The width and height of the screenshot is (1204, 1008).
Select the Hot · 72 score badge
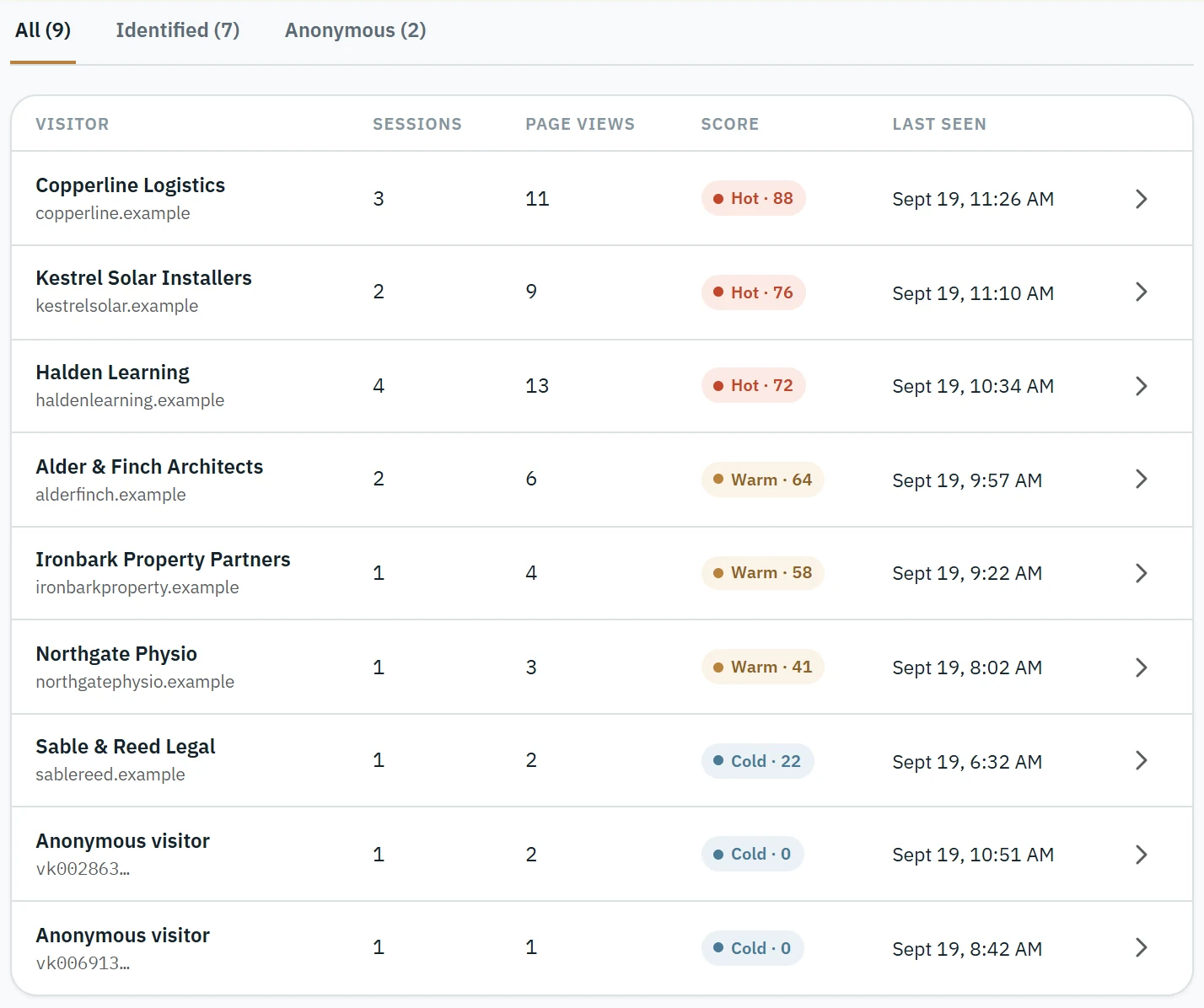[x=754, y=385]
